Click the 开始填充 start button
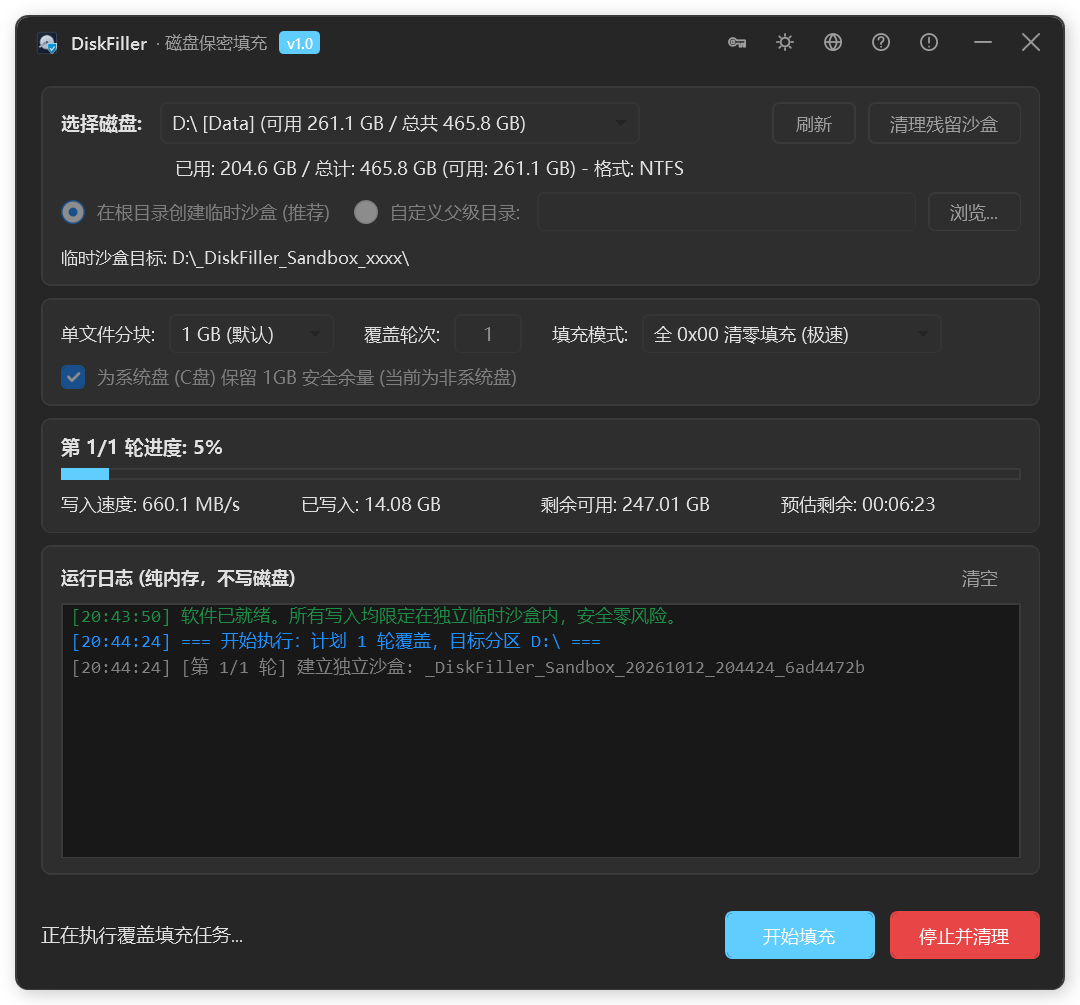The width and height of the screenshot is (1080, 1005). pyautogui.click(x=800, y=935)
